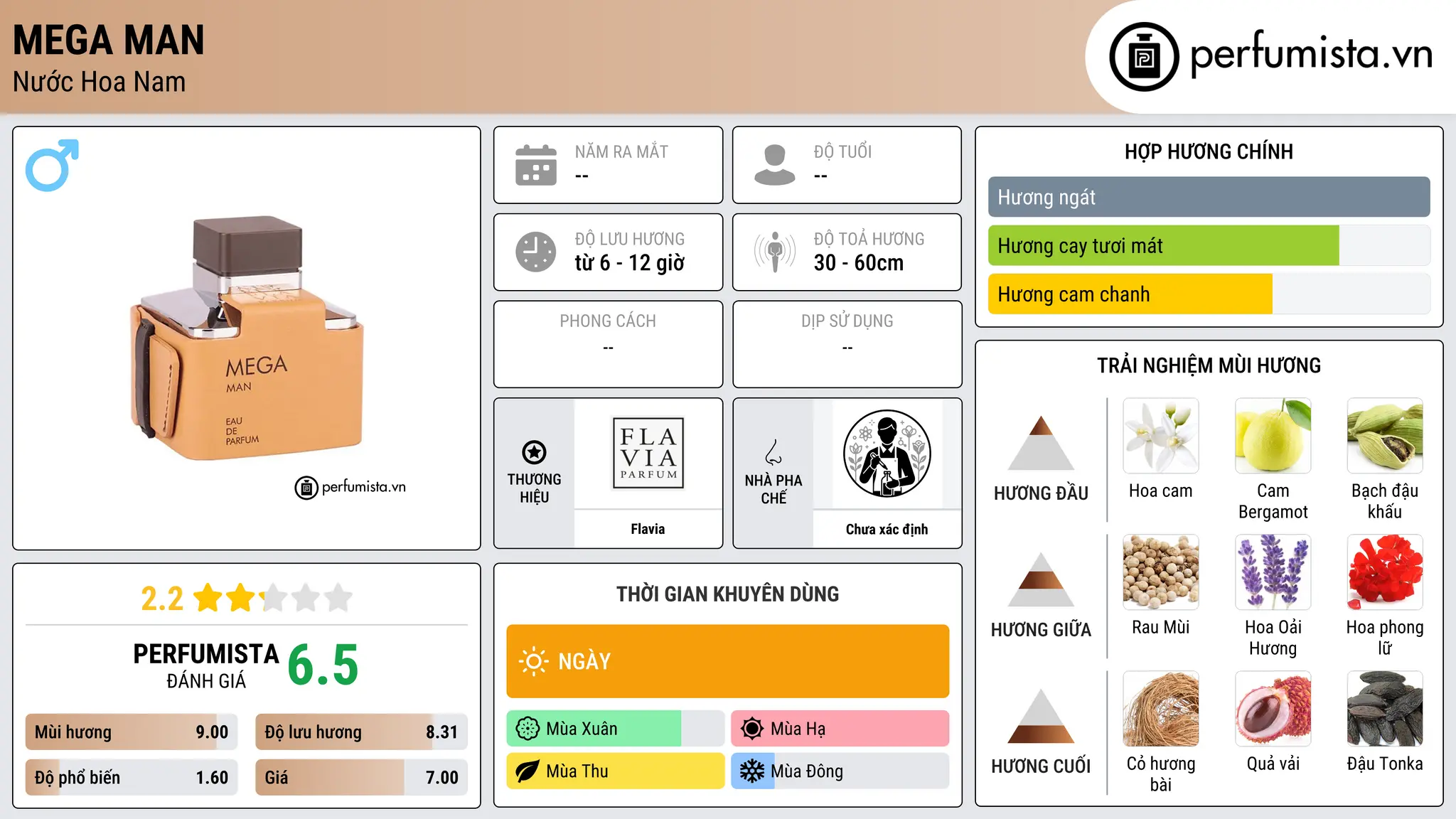Click the sillage icon for Độ toả hương
The image size is (1456, 819).
pos(774,252)
